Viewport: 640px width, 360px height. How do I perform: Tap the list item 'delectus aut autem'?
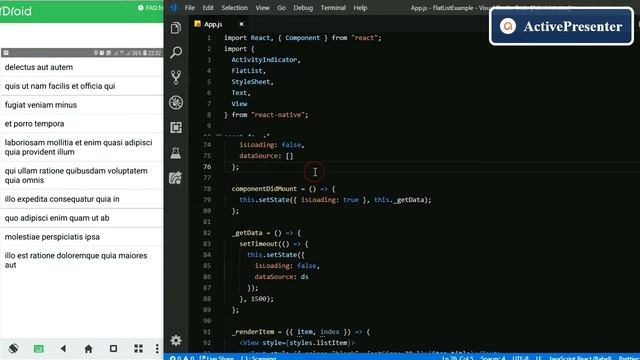pyautogui.click(x=82, y=67)
